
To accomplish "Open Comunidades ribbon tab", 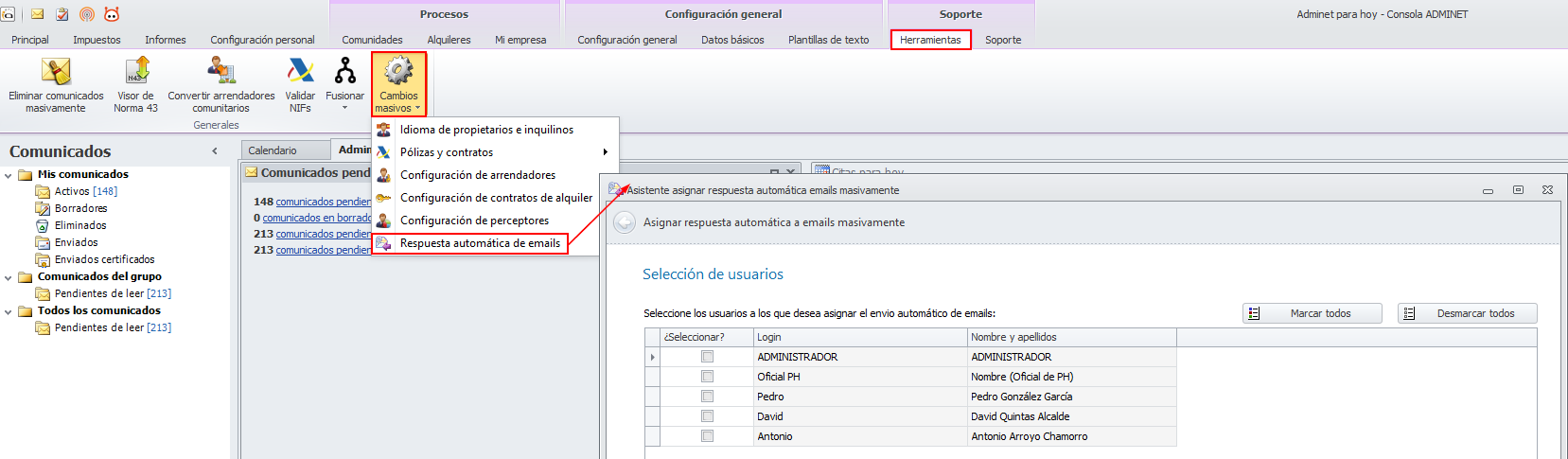I will 372,40.
